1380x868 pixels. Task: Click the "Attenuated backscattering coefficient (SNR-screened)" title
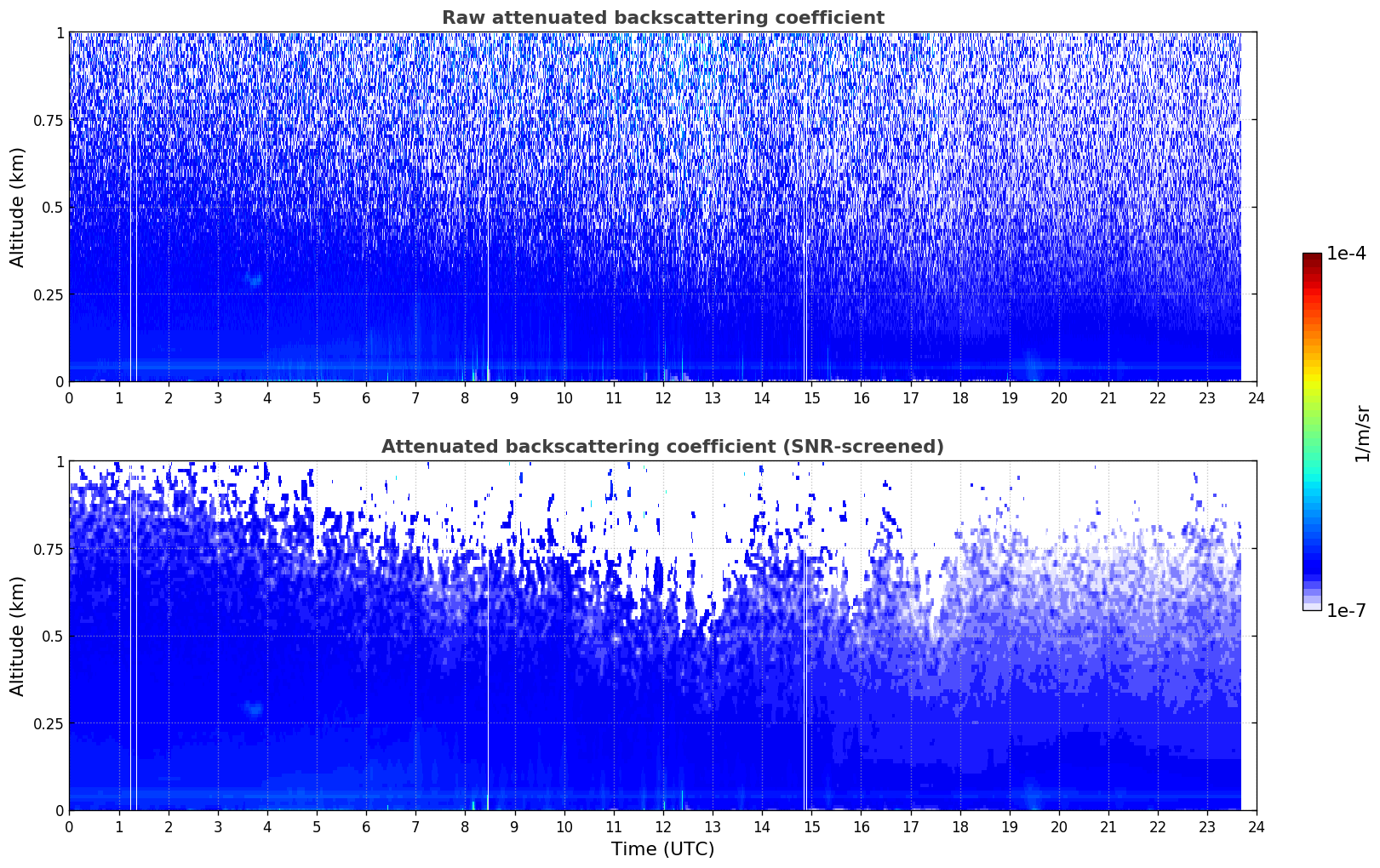662,447
